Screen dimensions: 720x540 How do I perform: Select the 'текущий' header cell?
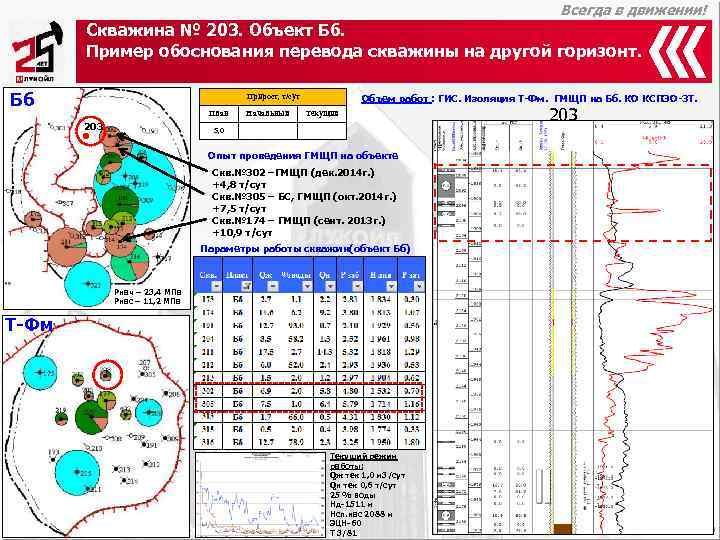pos(322,113)
